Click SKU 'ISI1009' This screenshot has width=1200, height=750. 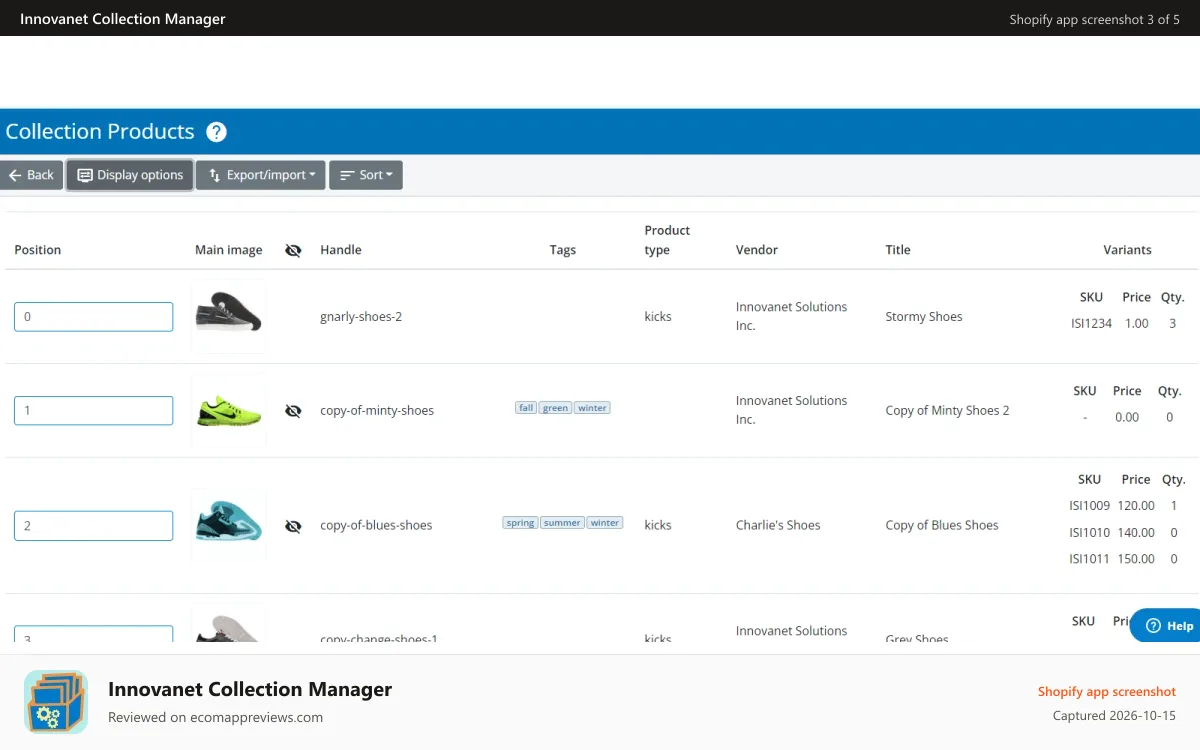[1090, 506]
